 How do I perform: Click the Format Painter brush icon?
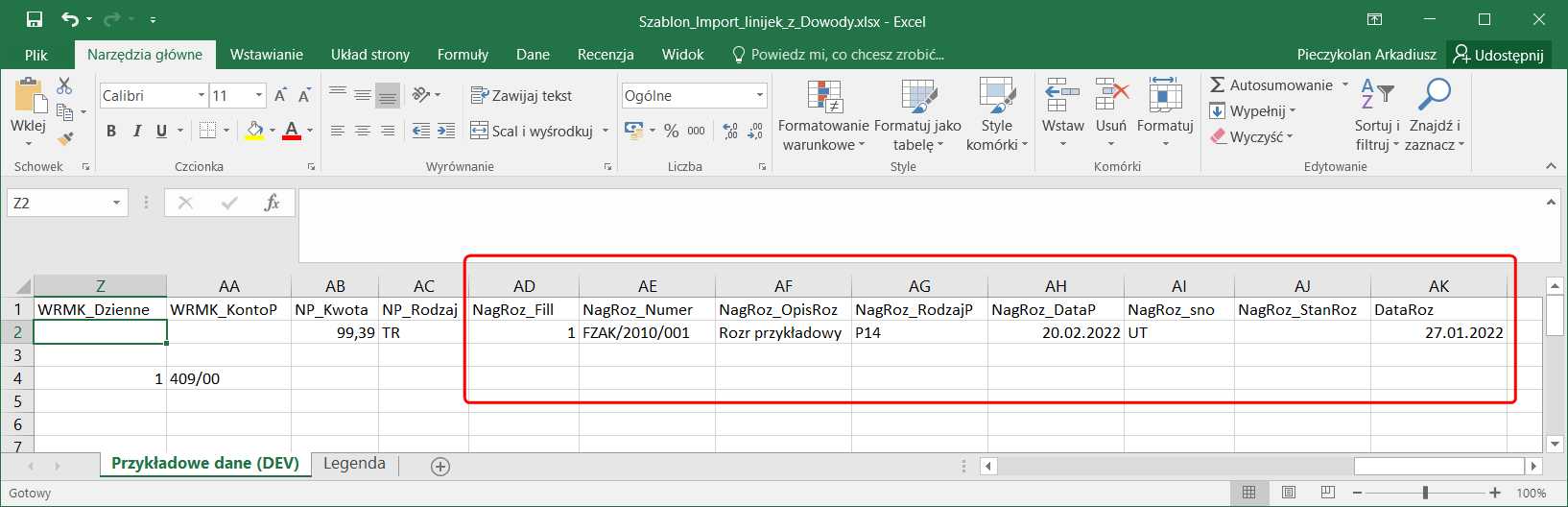point(65,138)
